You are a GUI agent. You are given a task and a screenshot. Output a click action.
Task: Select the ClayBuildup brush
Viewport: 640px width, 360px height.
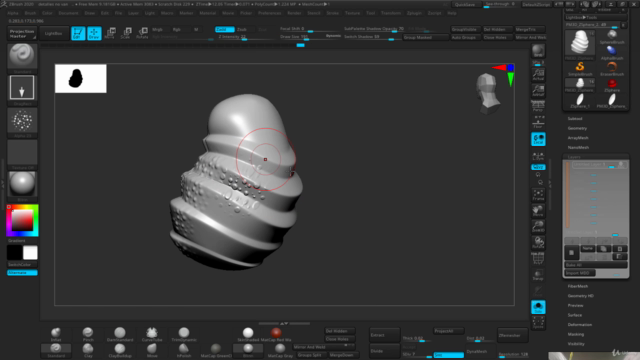point(120,350)
